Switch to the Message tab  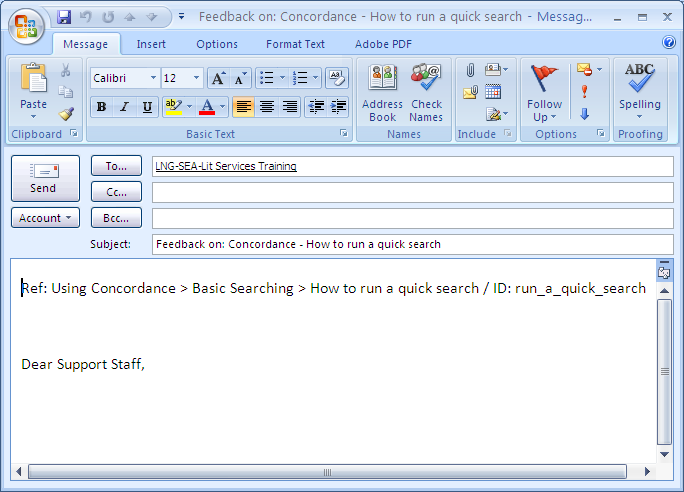click(x=86, y=44)
